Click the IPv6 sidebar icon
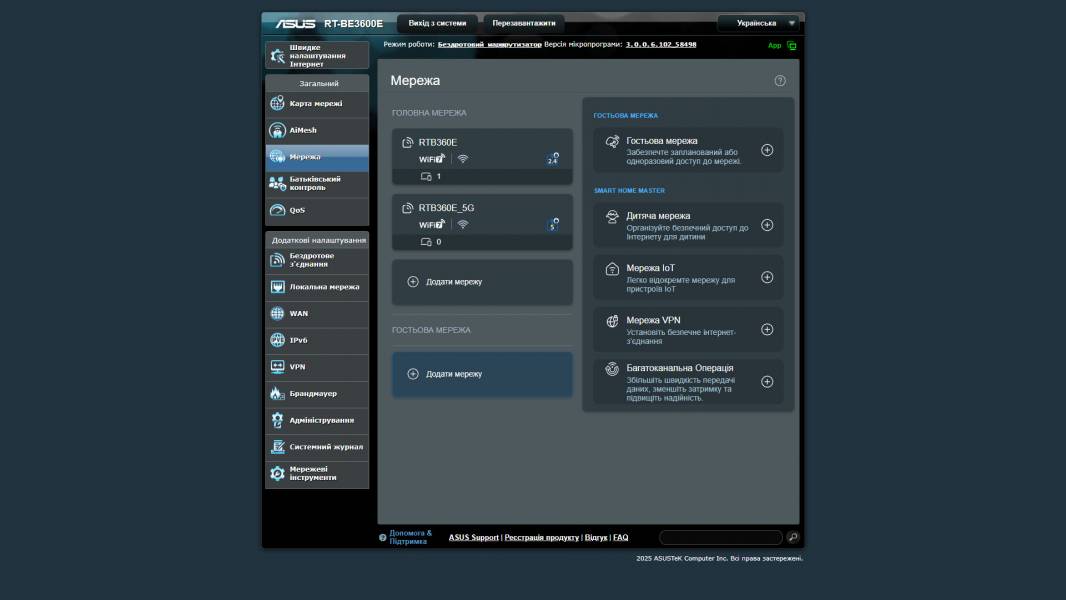 point(277,340)
